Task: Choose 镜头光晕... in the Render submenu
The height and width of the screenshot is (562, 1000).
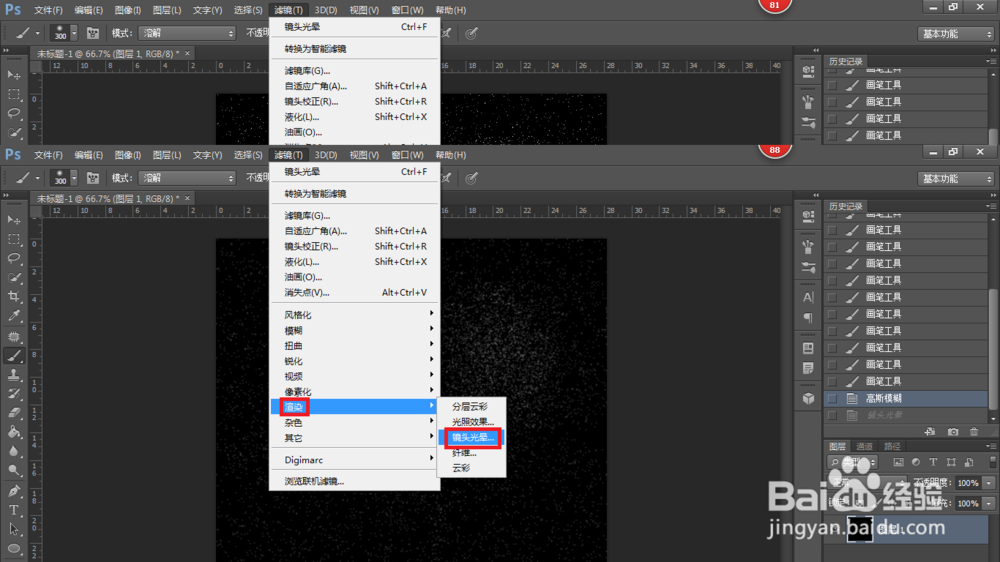Action: coord(472,438)
